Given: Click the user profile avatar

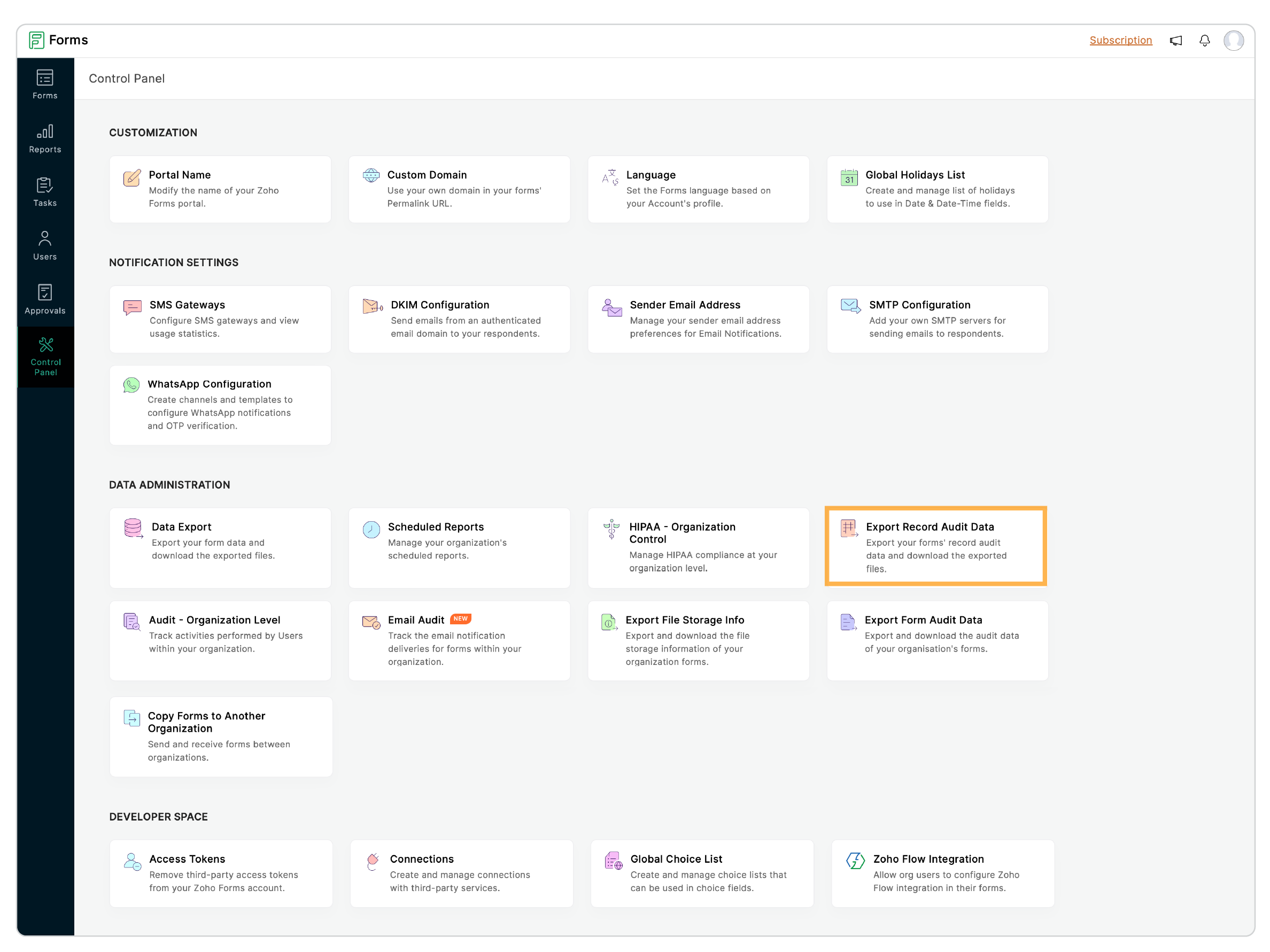Looking at the screenshot, I should (1233, 40).
